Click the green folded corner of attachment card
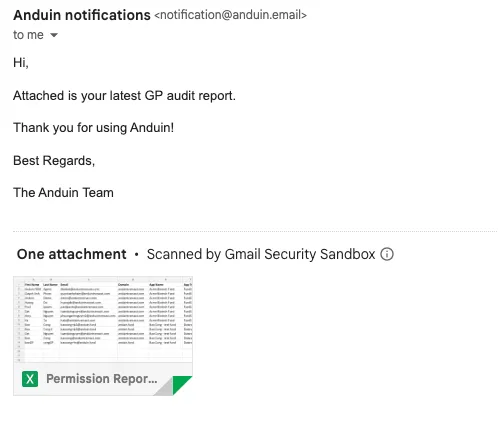 coord(182,384)
